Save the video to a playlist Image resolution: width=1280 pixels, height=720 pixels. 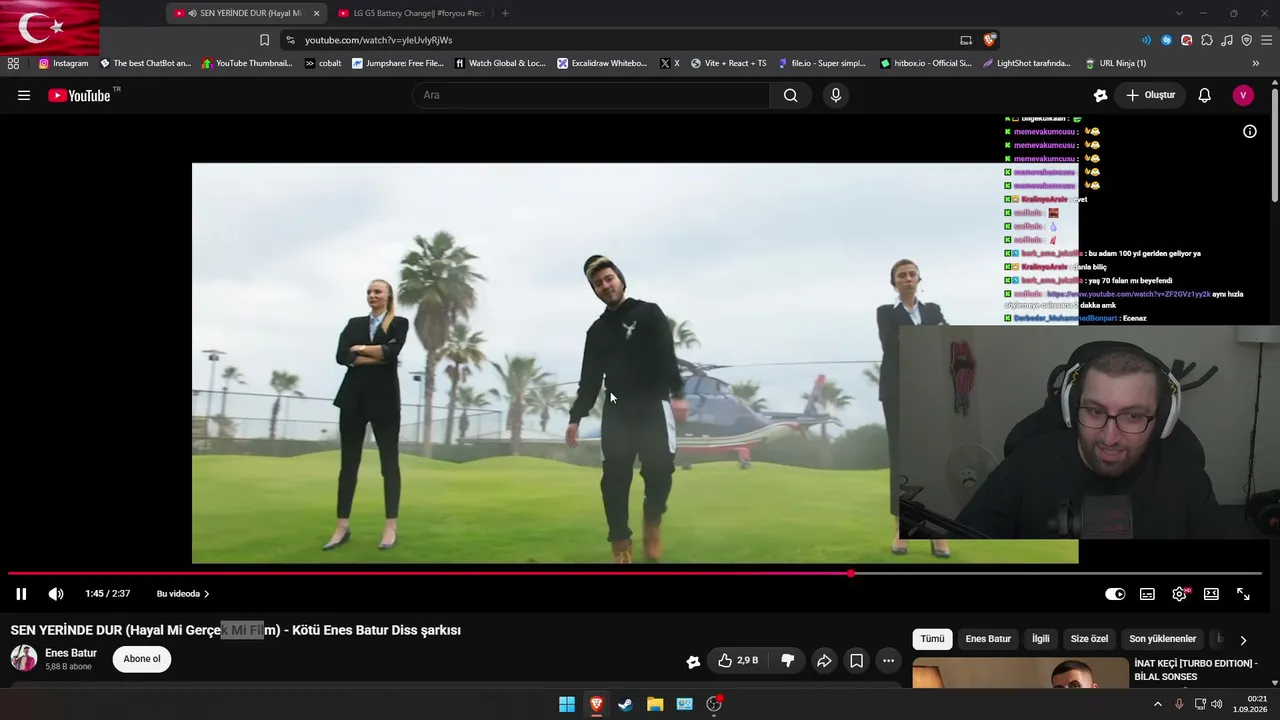tap(857, 661)
